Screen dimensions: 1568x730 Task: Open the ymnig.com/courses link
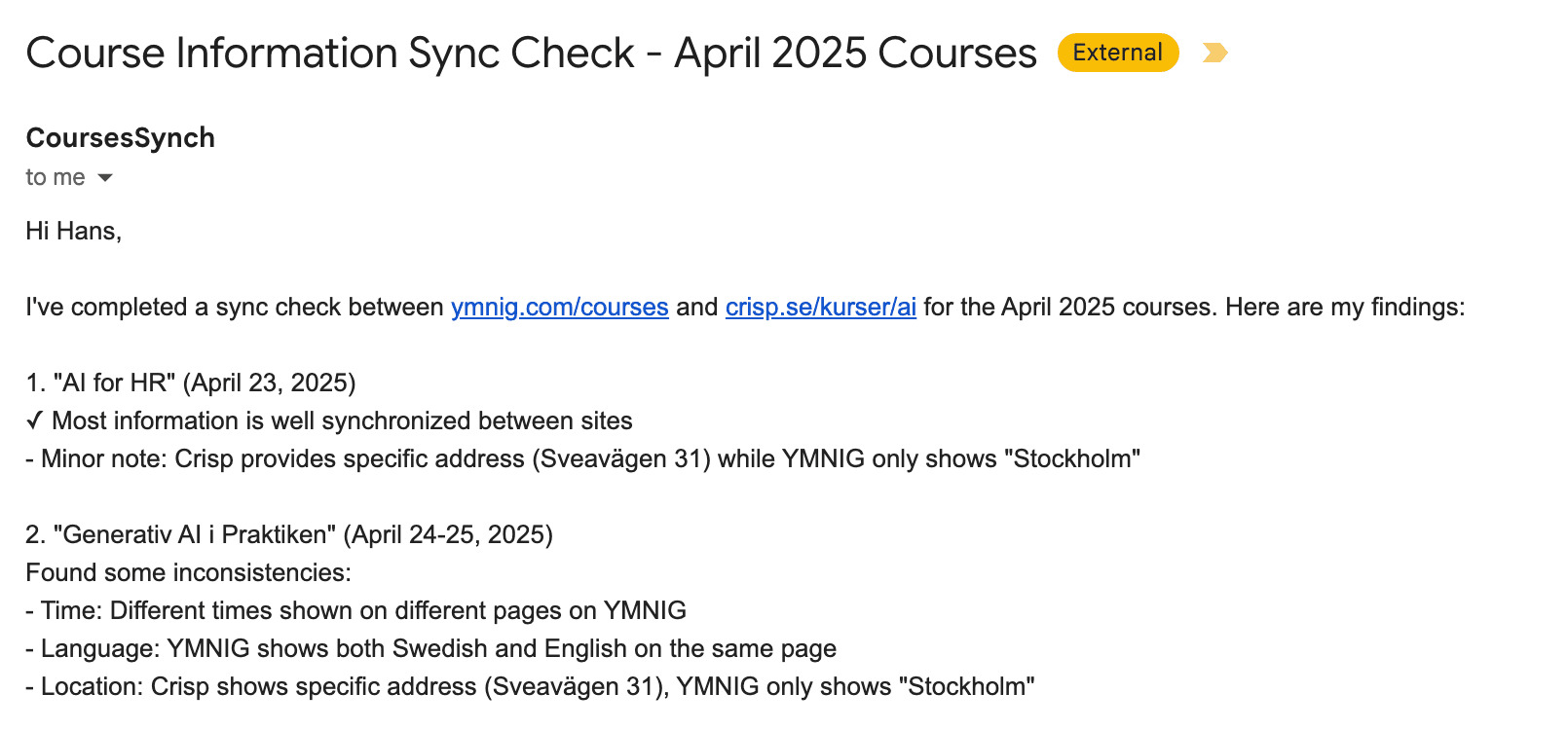[x=559, y=308]
